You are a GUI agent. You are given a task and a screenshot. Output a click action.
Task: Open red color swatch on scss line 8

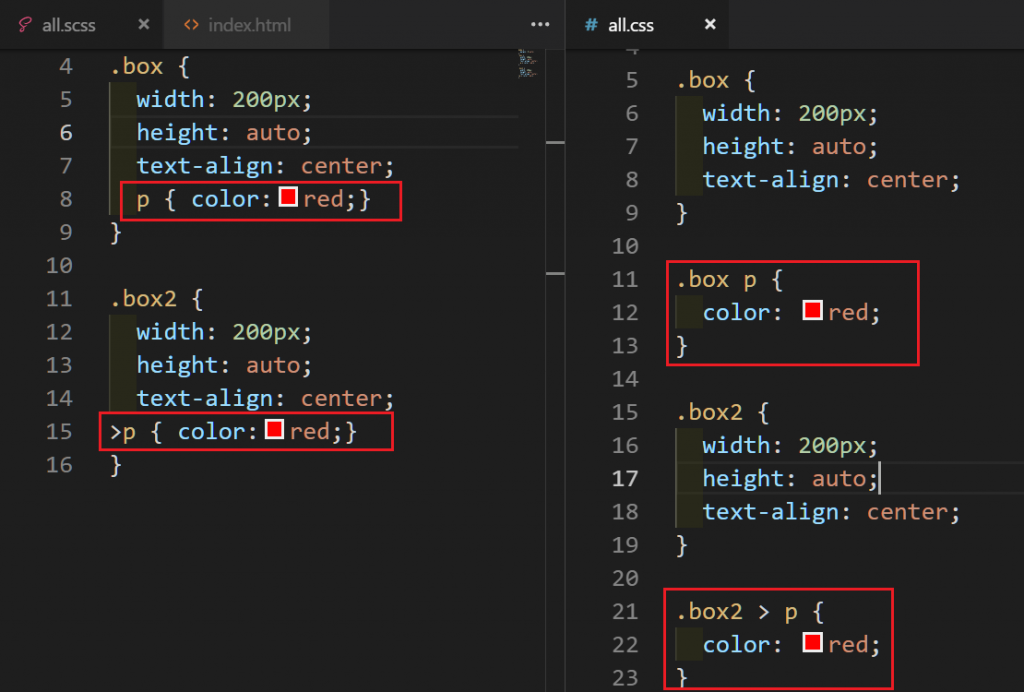click(288, 197)
